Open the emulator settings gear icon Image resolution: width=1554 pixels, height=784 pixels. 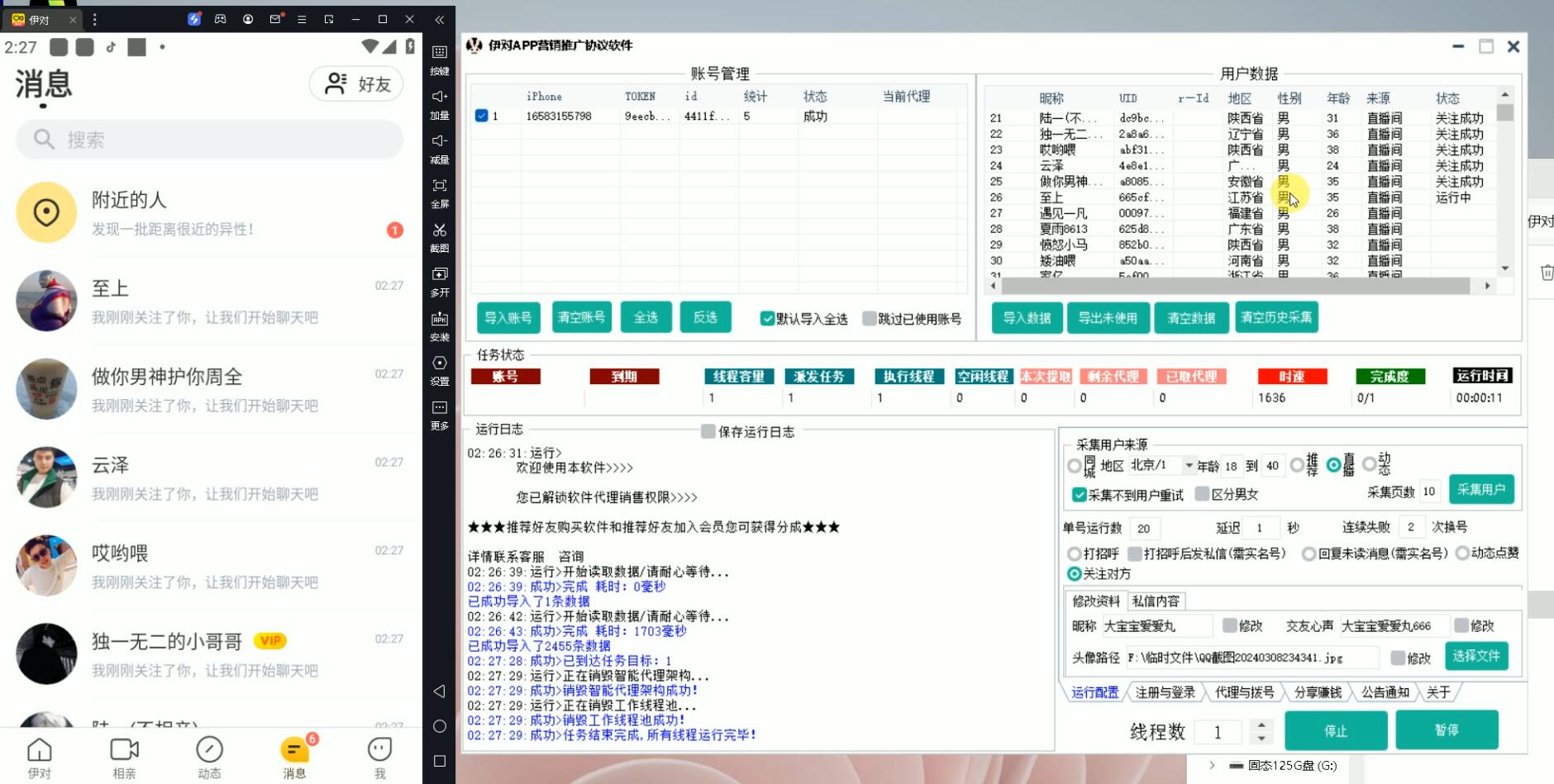(439, 363)
